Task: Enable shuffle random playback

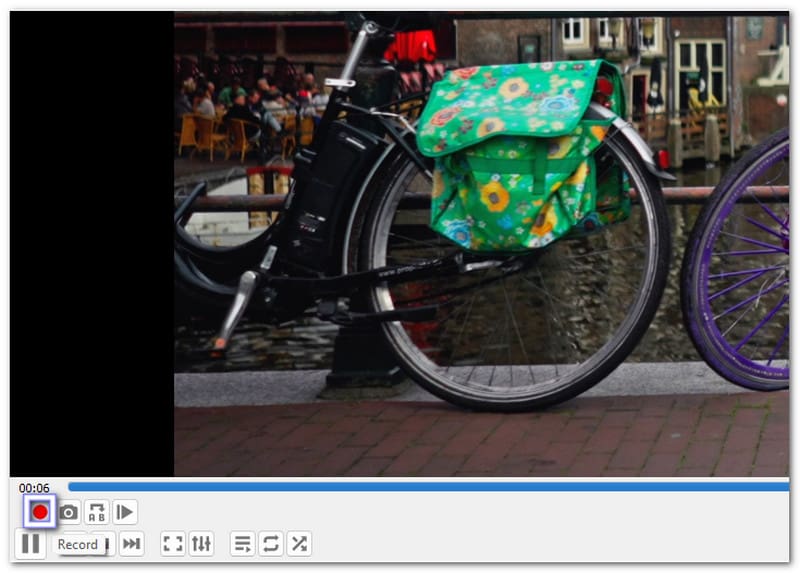Action: pos(299,544)
